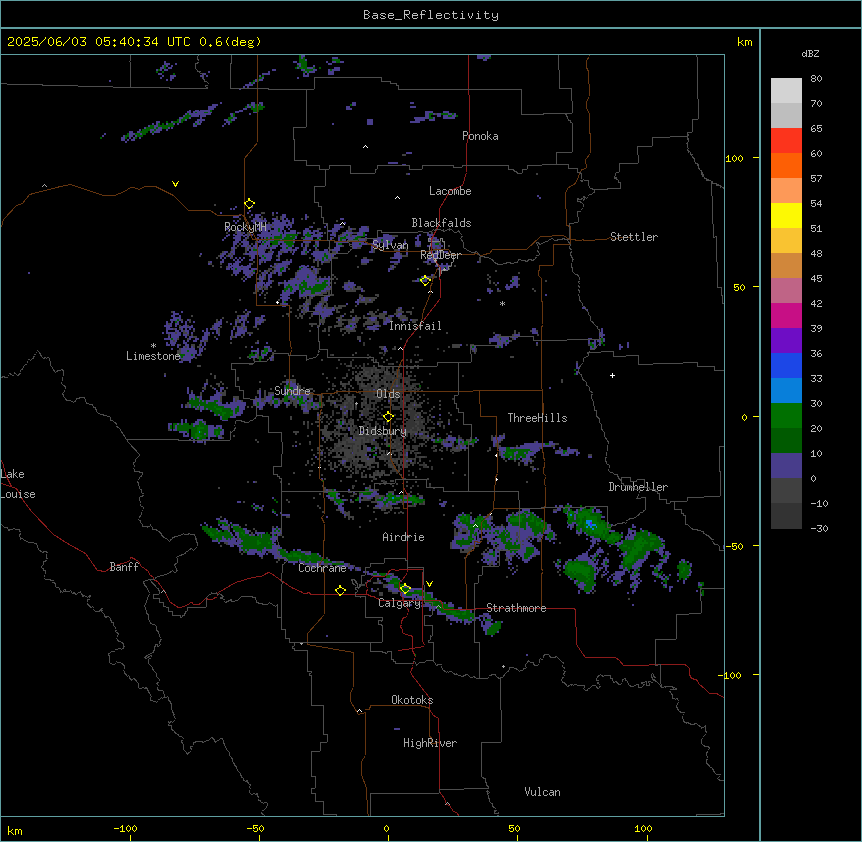Image resolution: width=862 pixels, height=842 pixels.
Task: Click the Drumheller label
Action: [x=638, y=487]
